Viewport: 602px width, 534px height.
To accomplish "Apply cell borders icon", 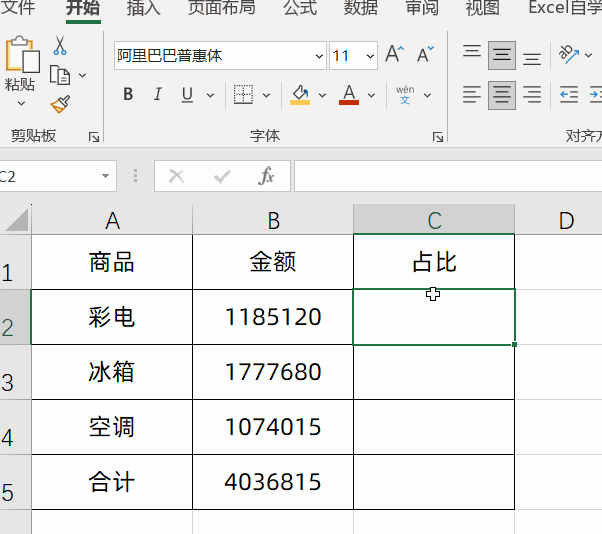I will tap(243, 94).
